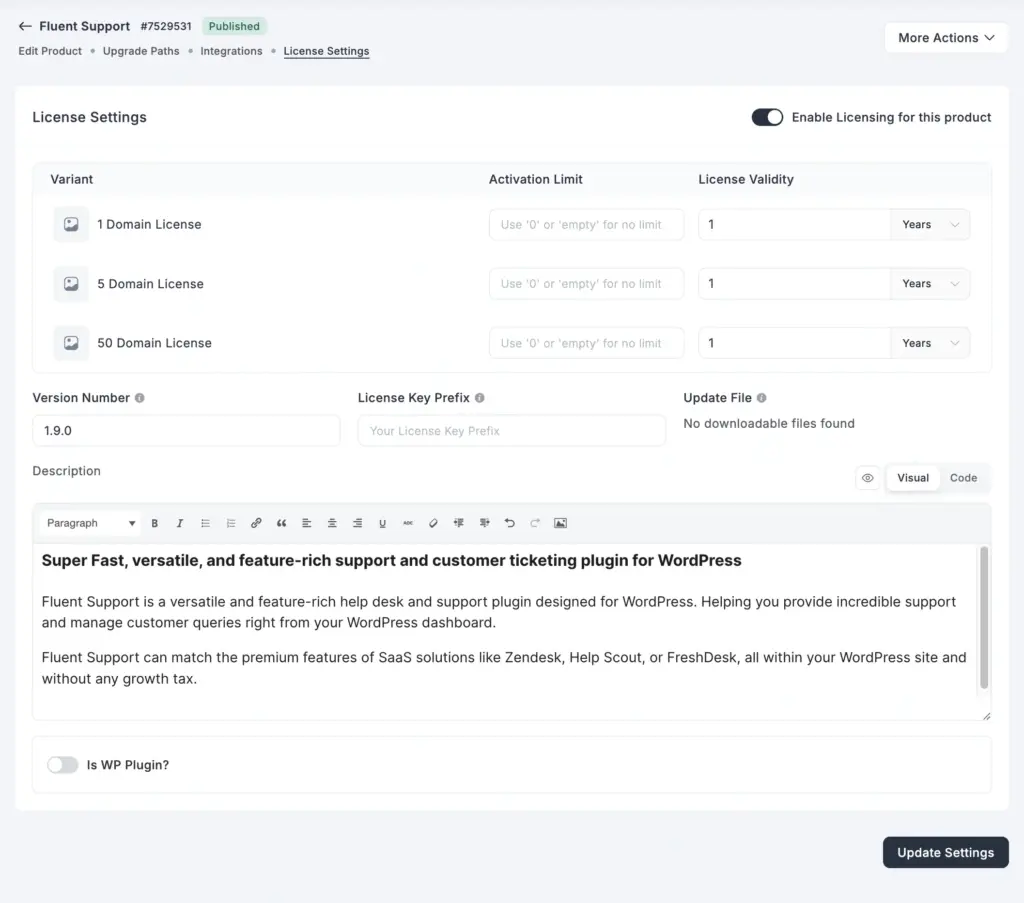Click the Version Number field showing 1.9.0
Viewport: 1024px width, 903px height.
[x=186, y=431]
